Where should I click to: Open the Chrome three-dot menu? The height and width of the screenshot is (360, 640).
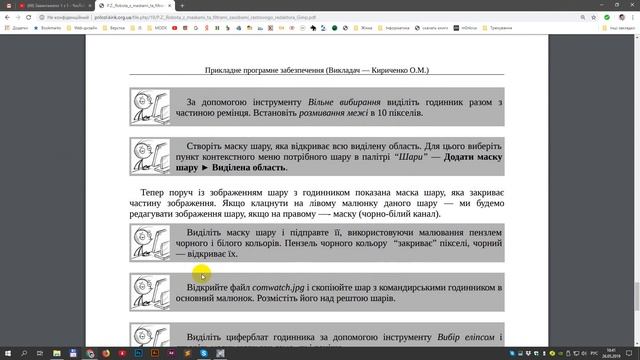pyautogui.click(x=633, y=18)
